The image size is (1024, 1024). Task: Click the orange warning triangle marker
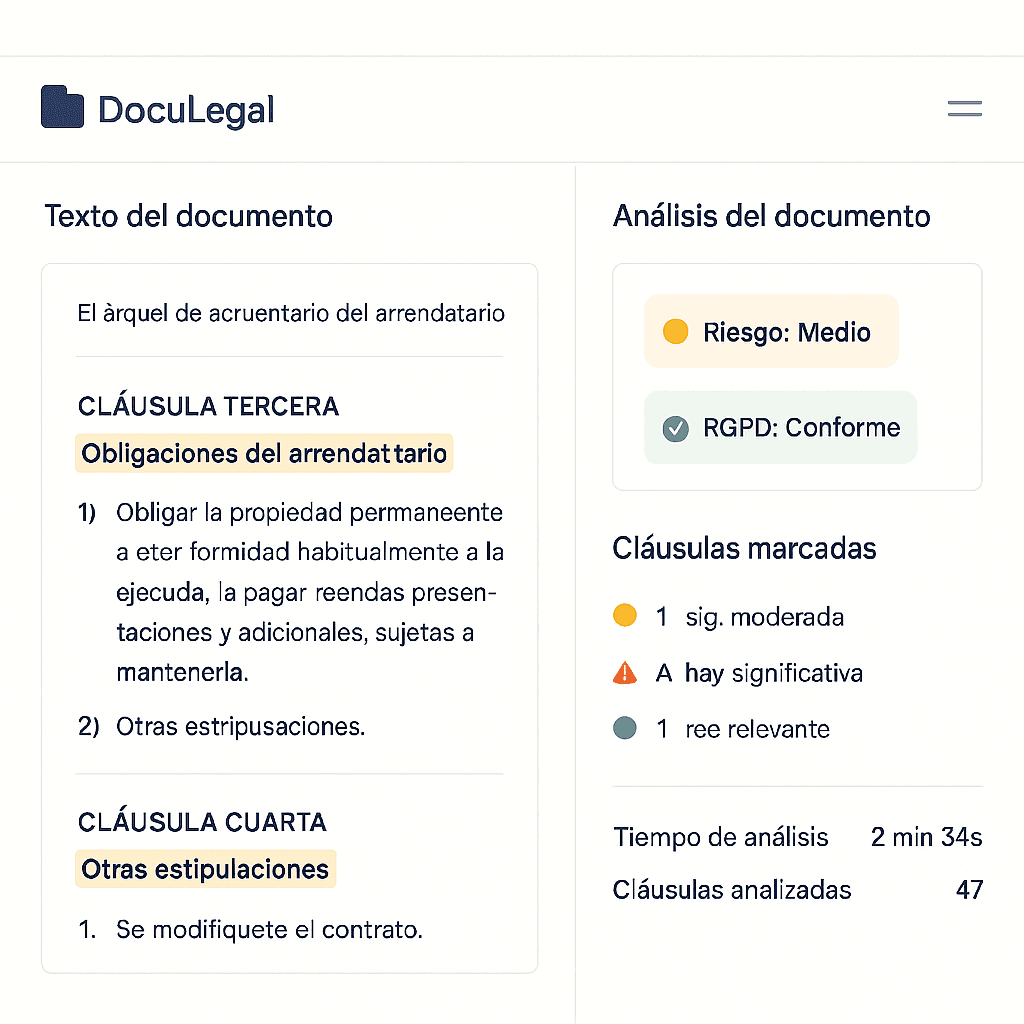click(625, 672)
